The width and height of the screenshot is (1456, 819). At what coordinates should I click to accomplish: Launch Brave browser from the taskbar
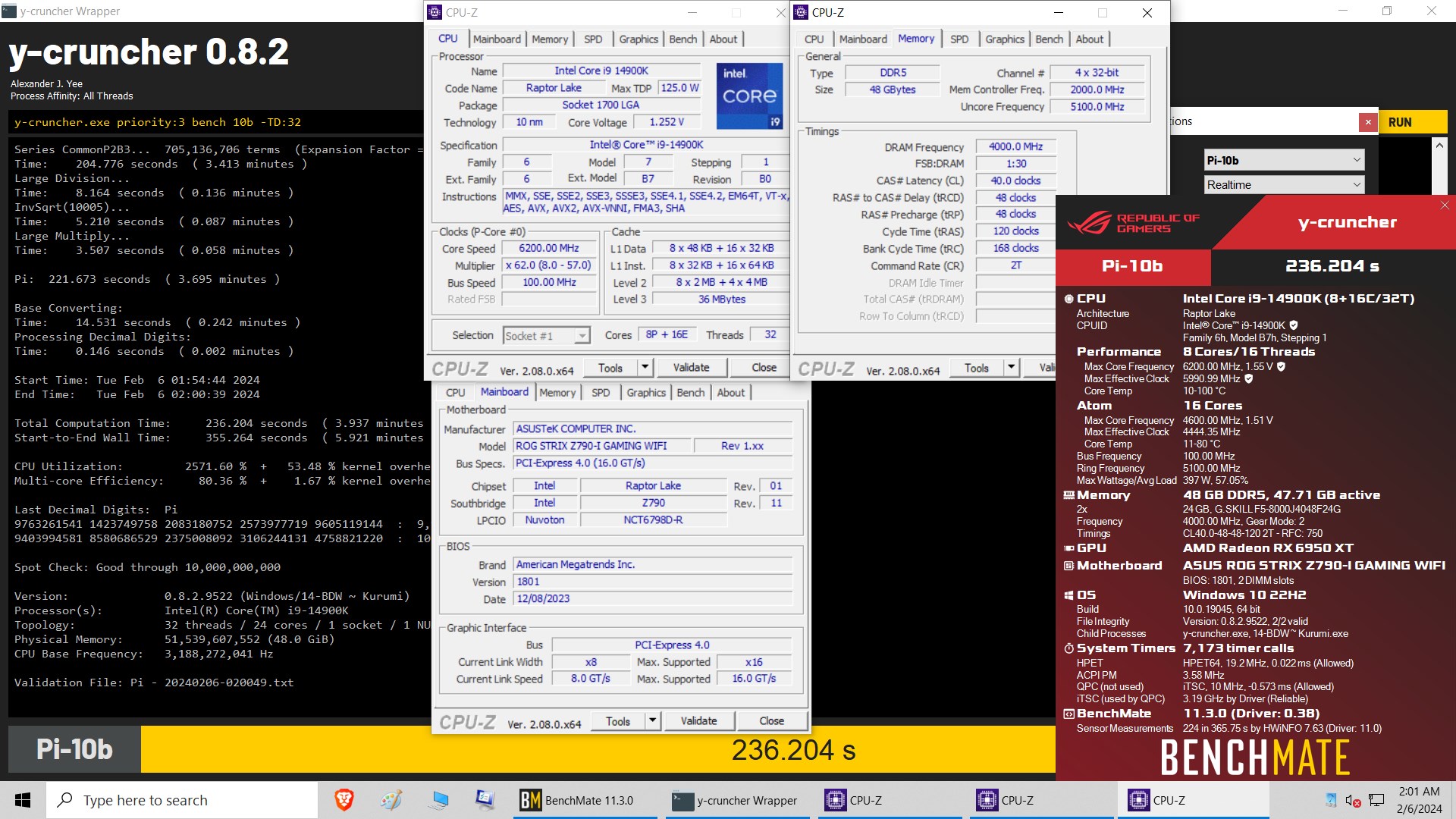(x=344, y=800)
